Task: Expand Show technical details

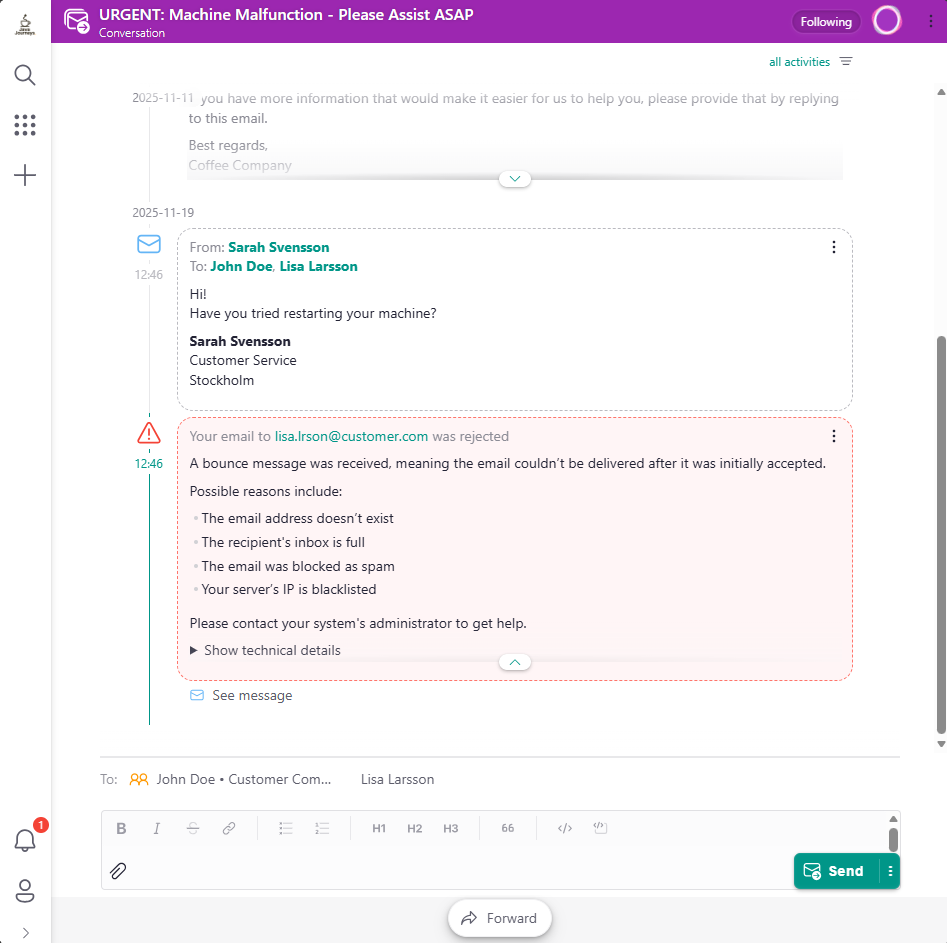Action: click(265, 650)
